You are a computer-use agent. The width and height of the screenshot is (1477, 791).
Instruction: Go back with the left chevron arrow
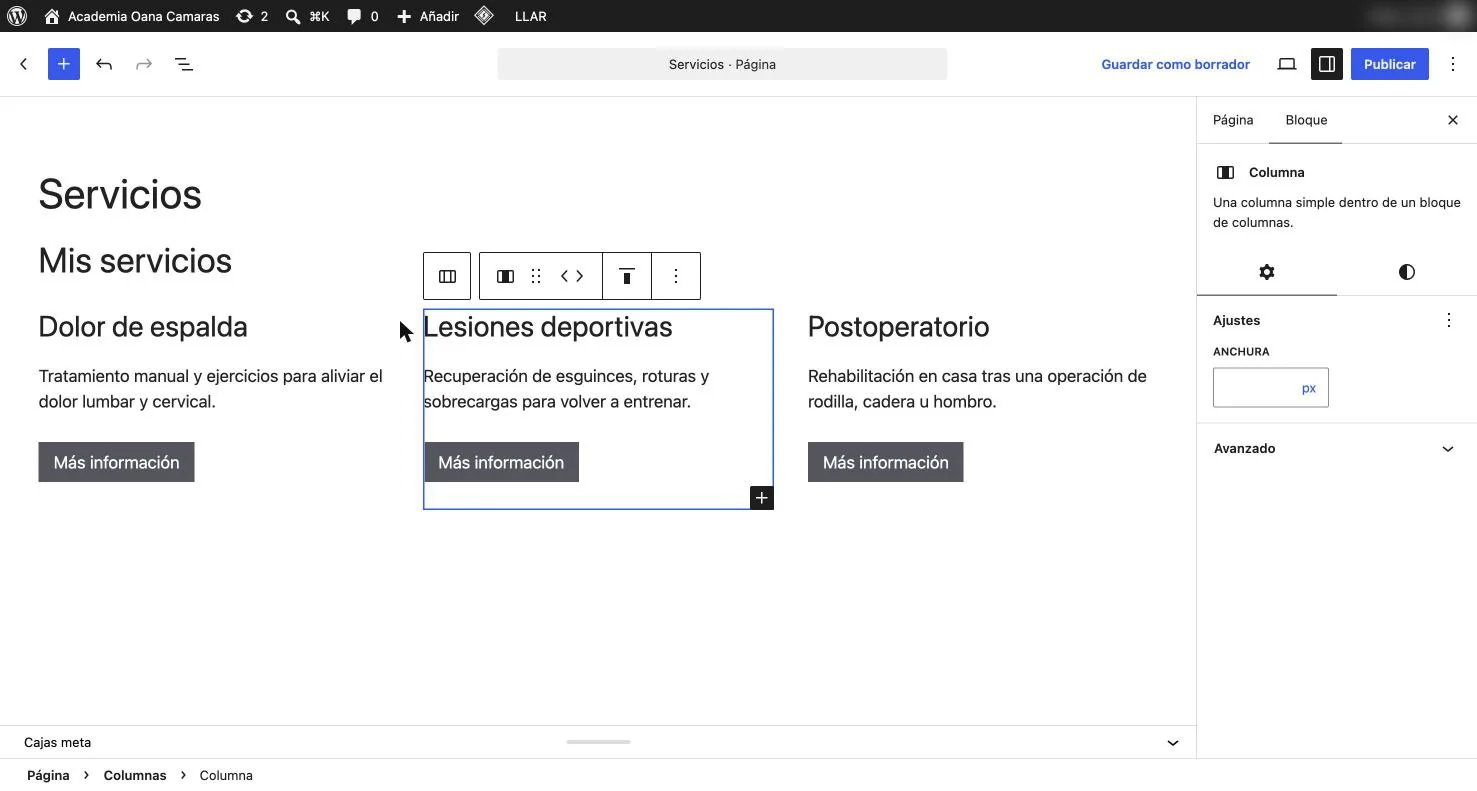point(24,64)
